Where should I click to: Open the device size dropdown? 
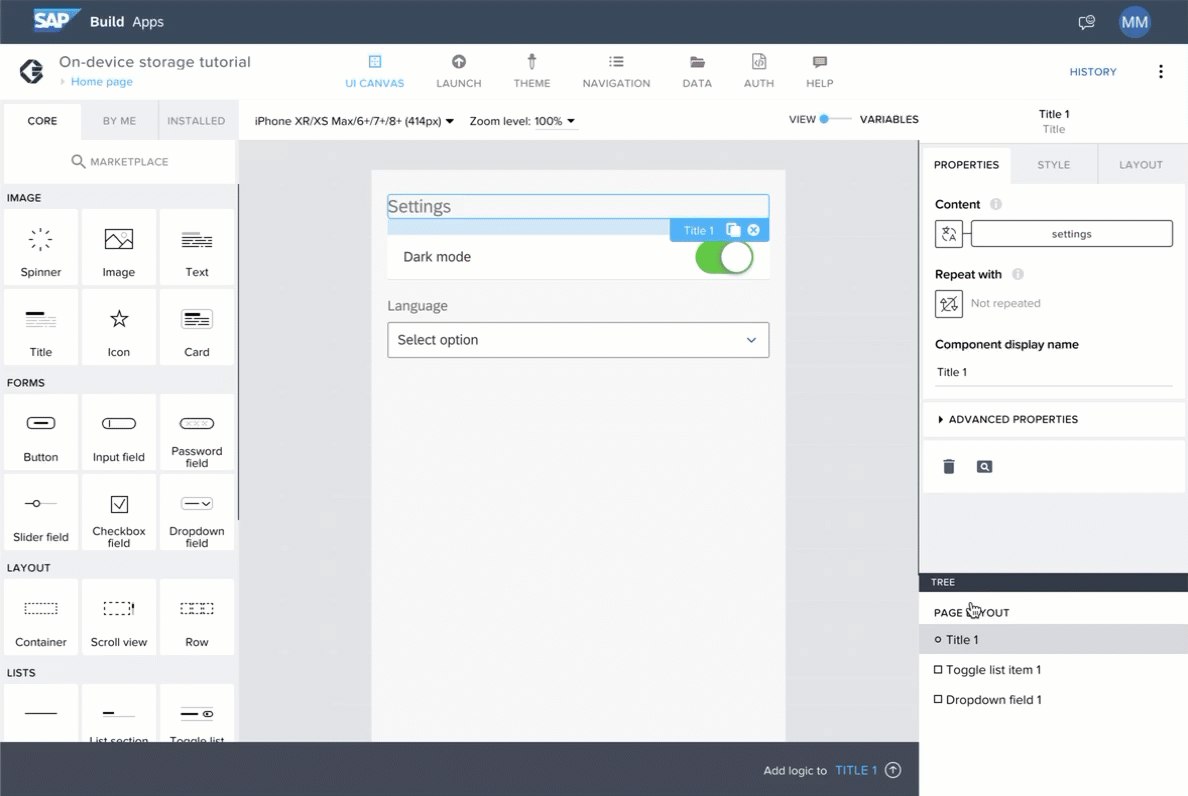(354, 121)
